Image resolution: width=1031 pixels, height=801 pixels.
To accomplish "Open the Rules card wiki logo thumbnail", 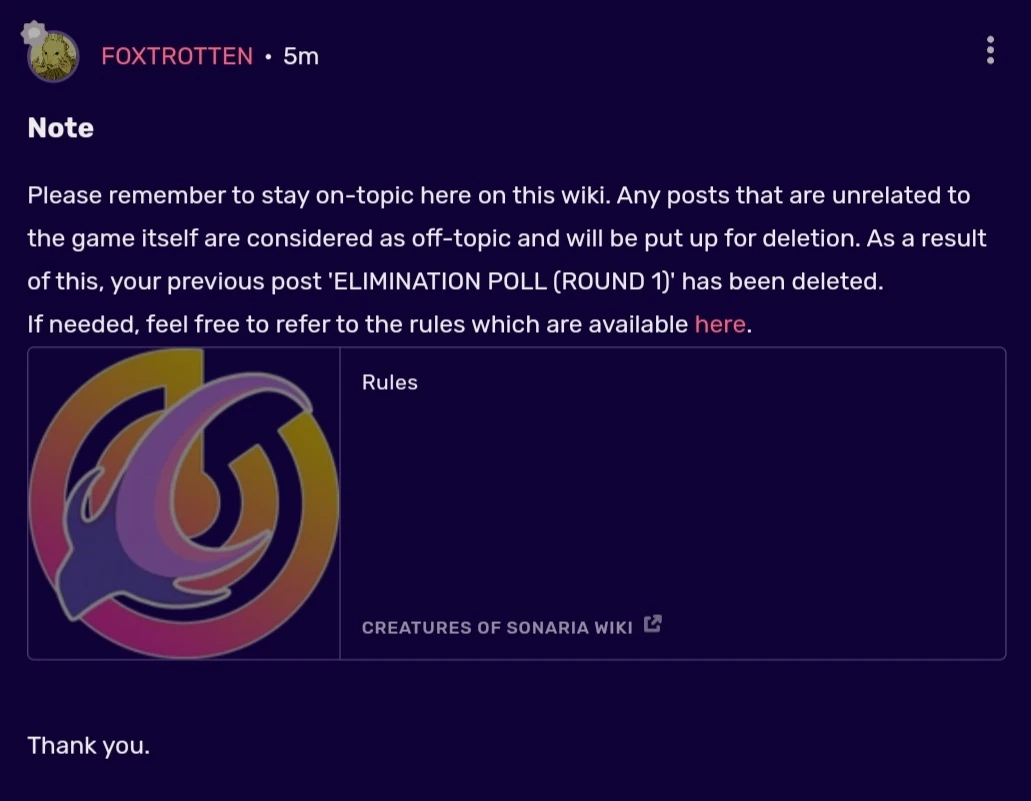I will pos(184,503).
